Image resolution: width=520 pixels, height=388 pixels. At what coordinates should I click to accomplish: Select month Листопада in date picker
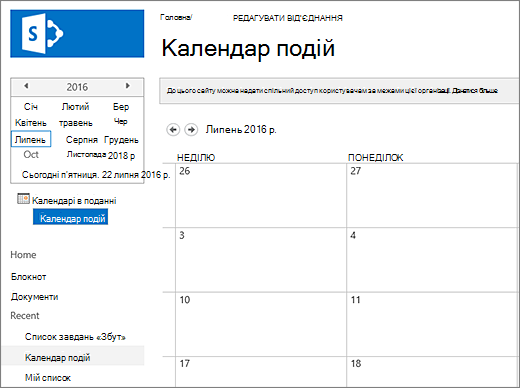(x=86, y=154)
